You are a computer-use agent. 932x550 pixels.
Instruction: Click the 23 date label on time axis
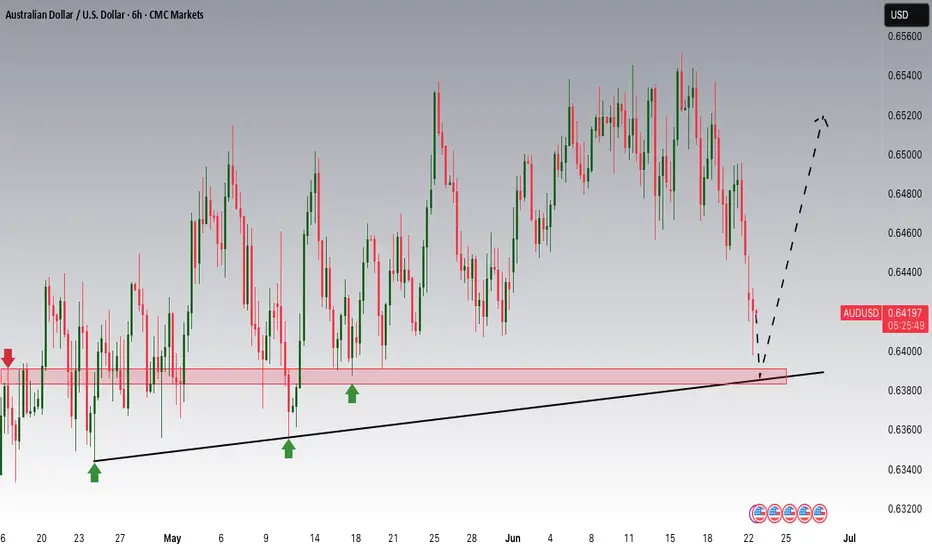79,538
